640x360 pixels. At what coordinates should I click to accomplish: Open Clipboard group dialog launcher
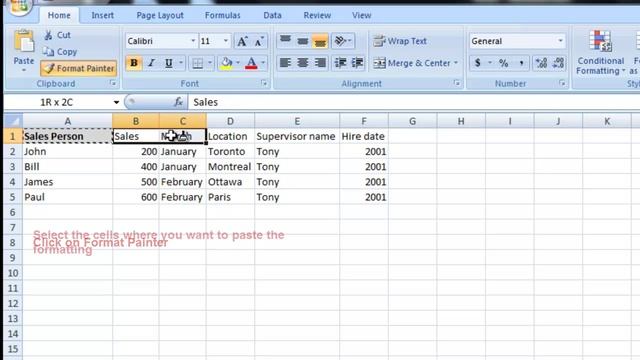tap(113, 83)
